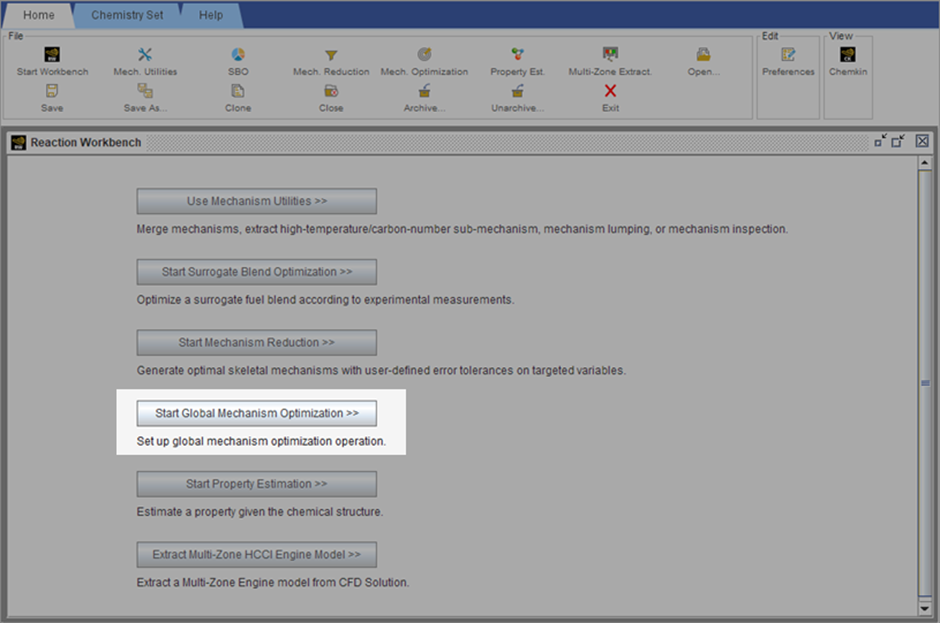Image resolution: width=940 pixels, height=623 pixels.
Task: Click scrollbar down arrow in workbench
Action: [925, 609]
